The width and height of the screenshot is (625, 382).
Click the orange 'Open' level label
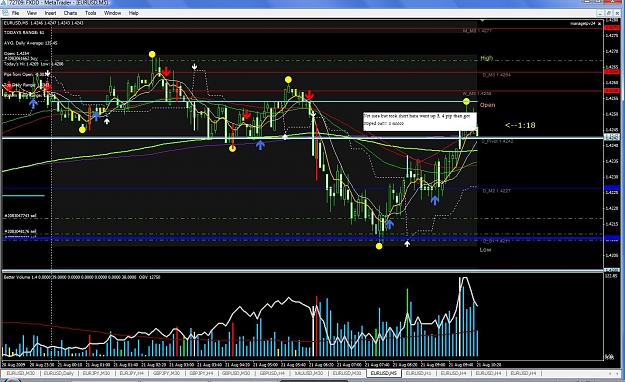coord(487,105)
